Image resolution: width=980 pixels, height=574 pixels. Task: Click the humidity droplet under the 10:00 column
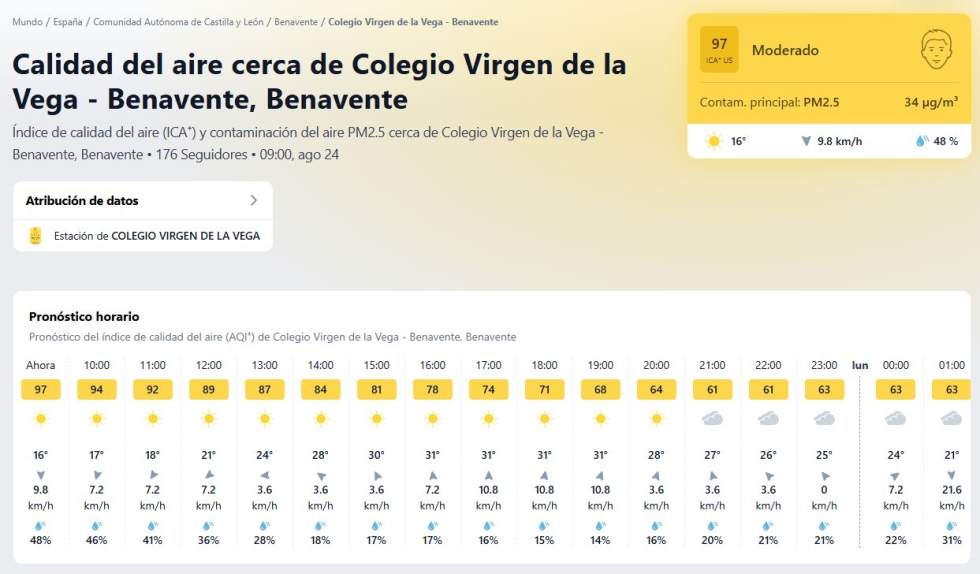point(96,525)
